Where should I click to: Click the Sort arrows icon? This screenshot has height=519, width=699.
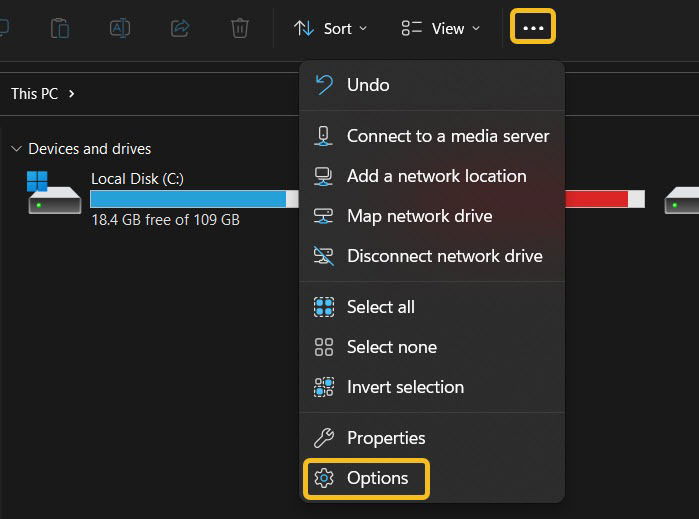[x=304, y=29]
